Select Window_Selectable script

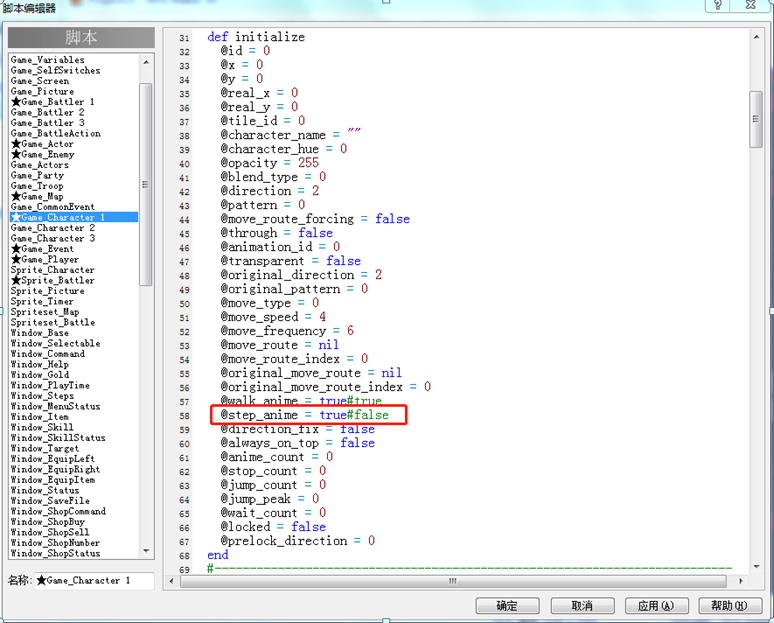click(55, 344)
